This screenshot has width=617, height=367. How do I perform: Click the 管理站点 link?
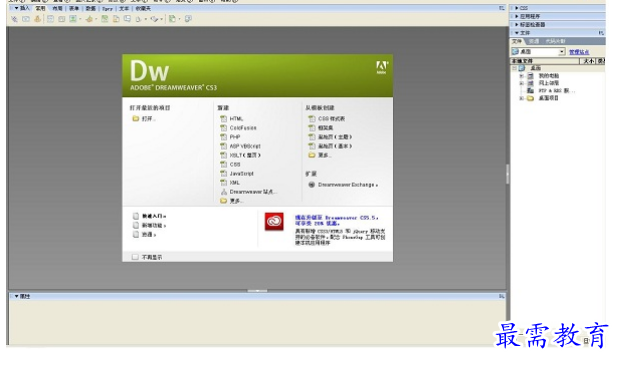tap(579, 52)
